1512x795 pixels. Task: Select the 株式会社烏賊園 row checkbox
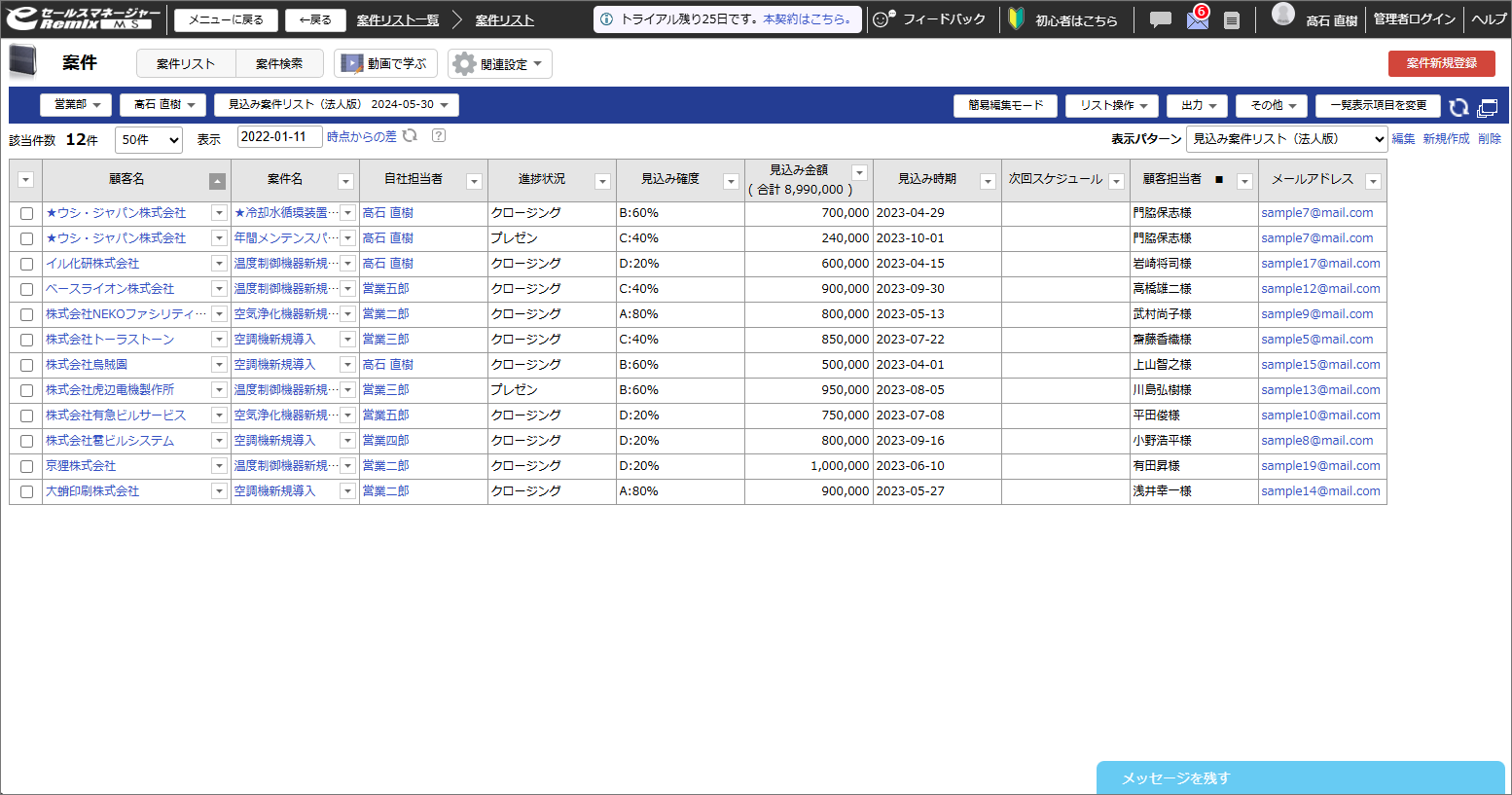(26, 366)
